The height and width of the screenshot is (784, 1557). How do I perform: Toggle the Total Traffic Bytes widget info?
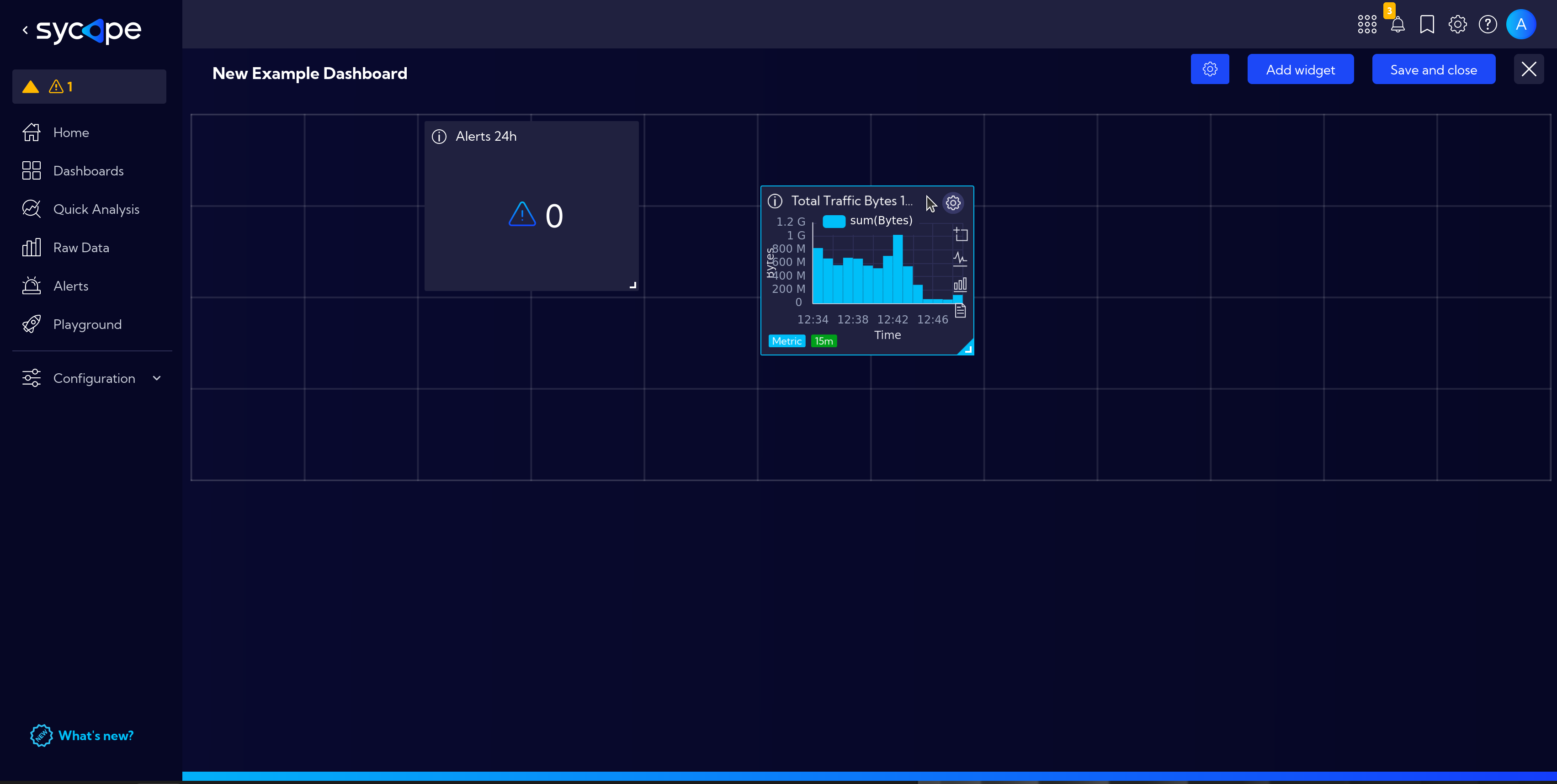pyautogui.click(x=776, y=202)
